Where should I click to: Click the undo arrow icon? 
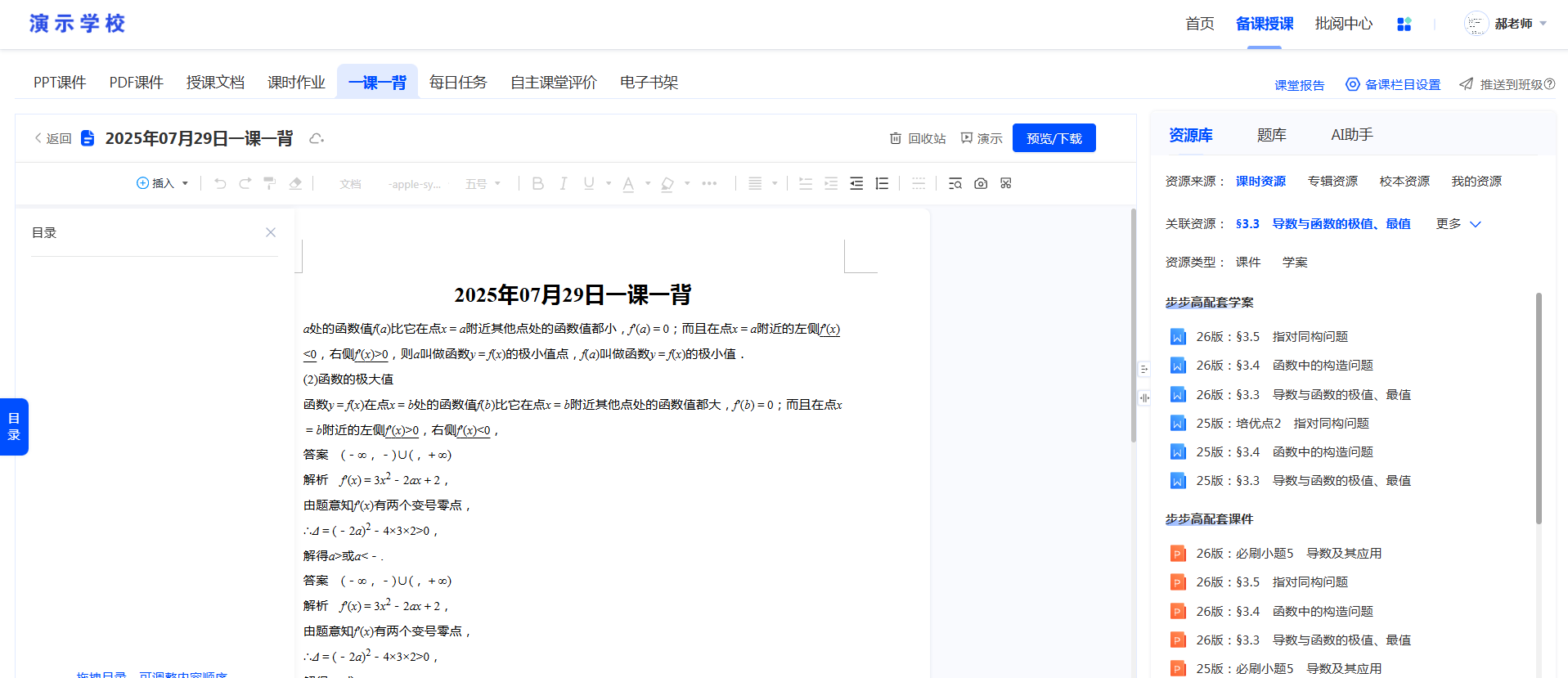pos(220,183)
